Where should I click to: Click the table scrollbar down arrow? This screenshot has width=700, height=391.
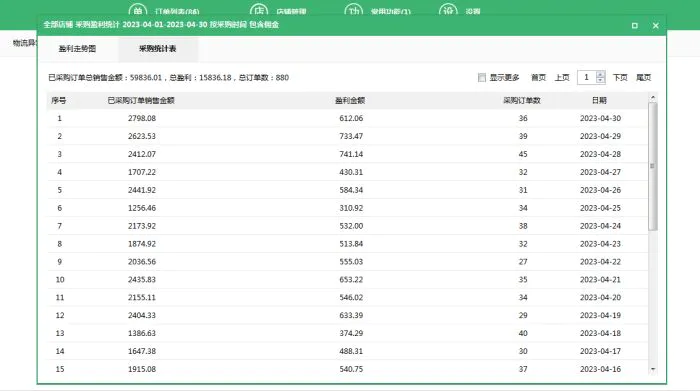(x=653, y=370)
